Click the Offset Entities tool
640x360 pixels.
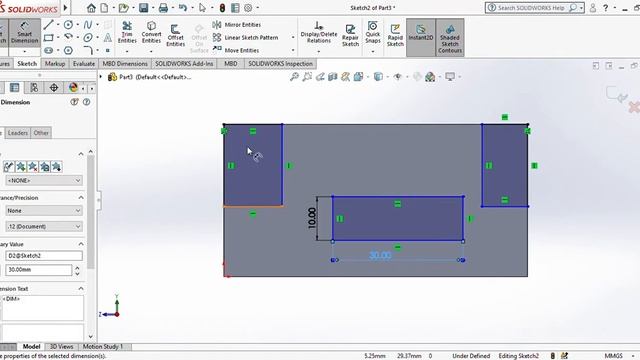point(176,35)
